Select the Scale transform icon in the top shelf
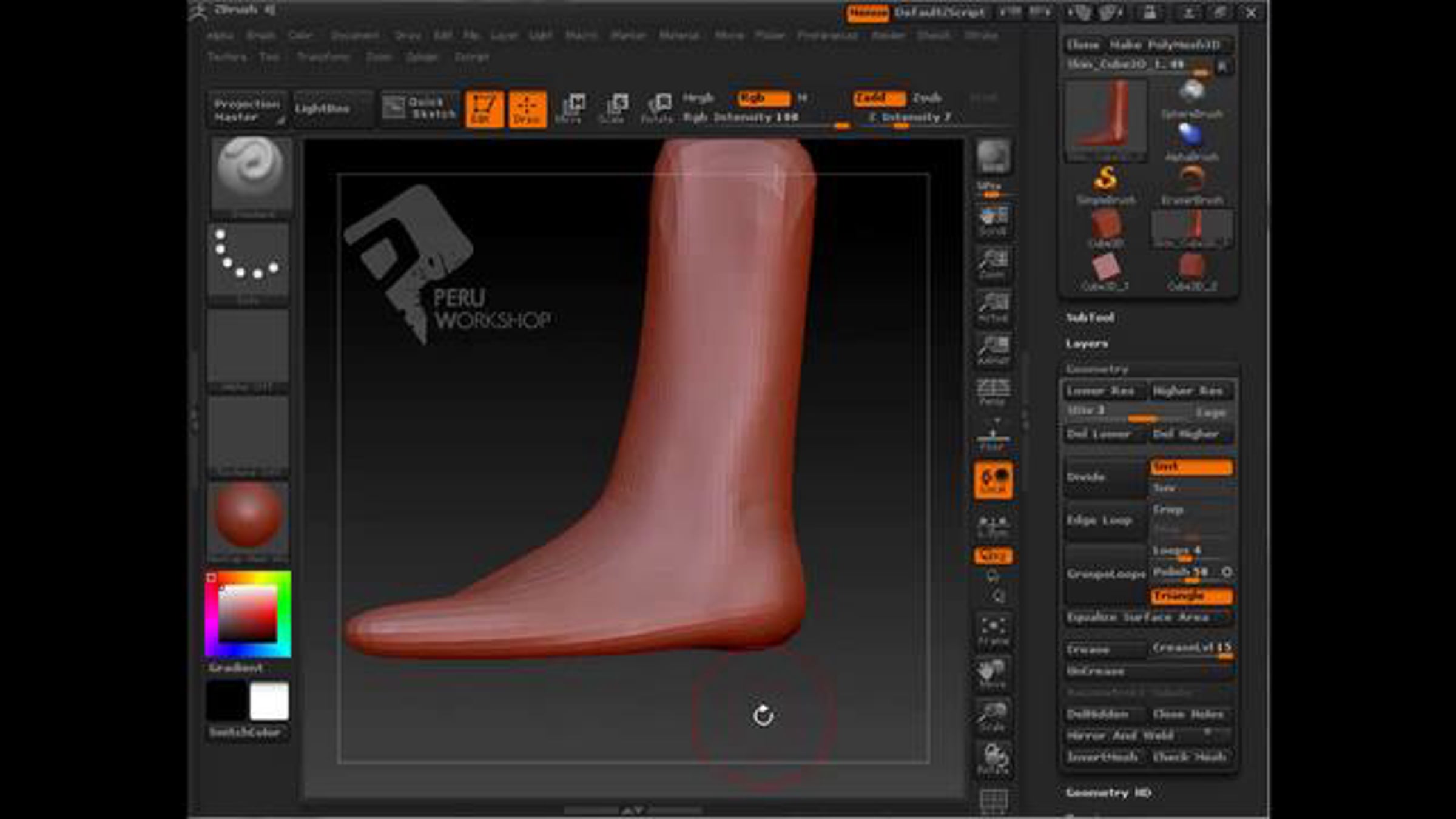 click(x=613, y=109)
